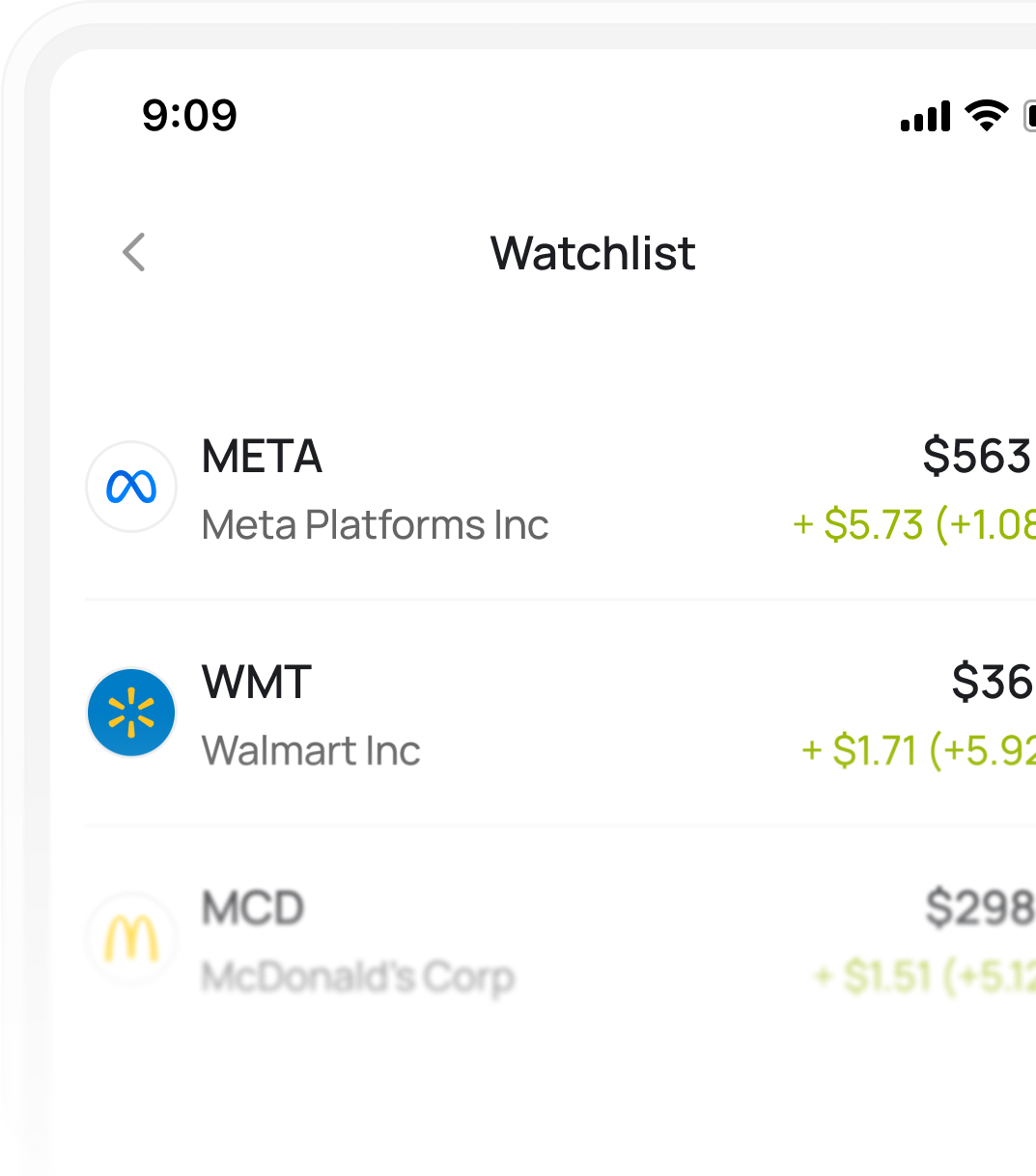Click the Walmart Inc company name

pos(311,751)
